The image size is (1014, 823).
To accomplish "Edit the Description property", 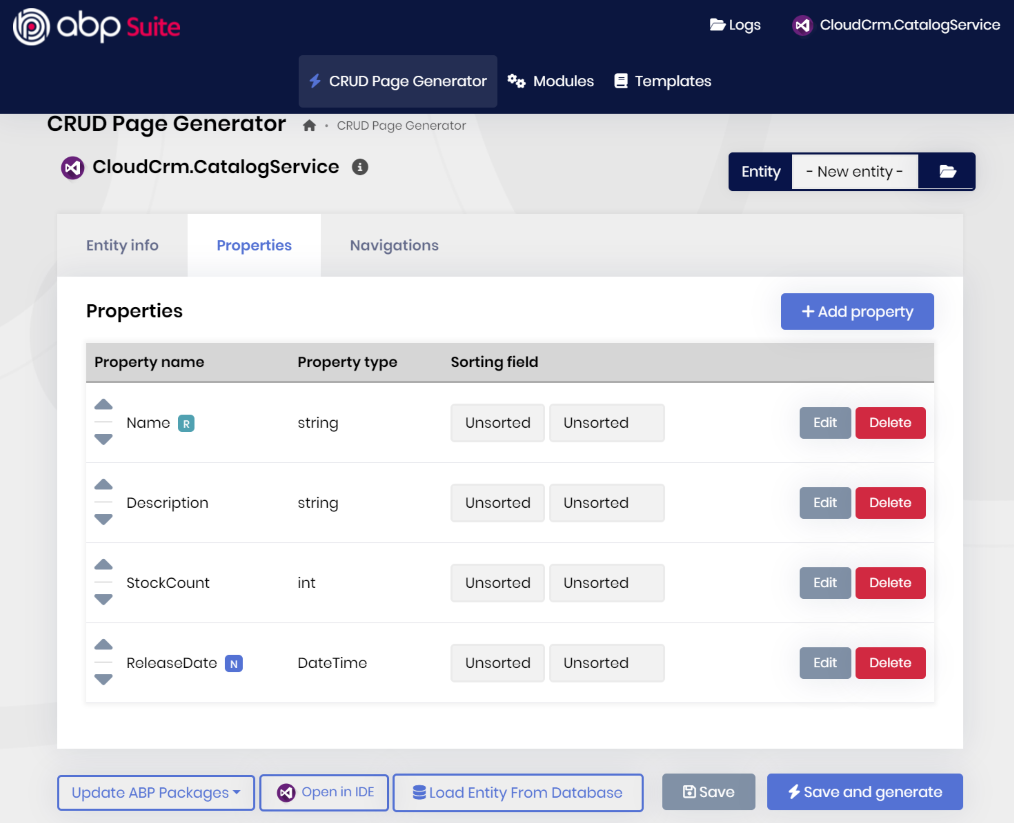I will (825, 503).
